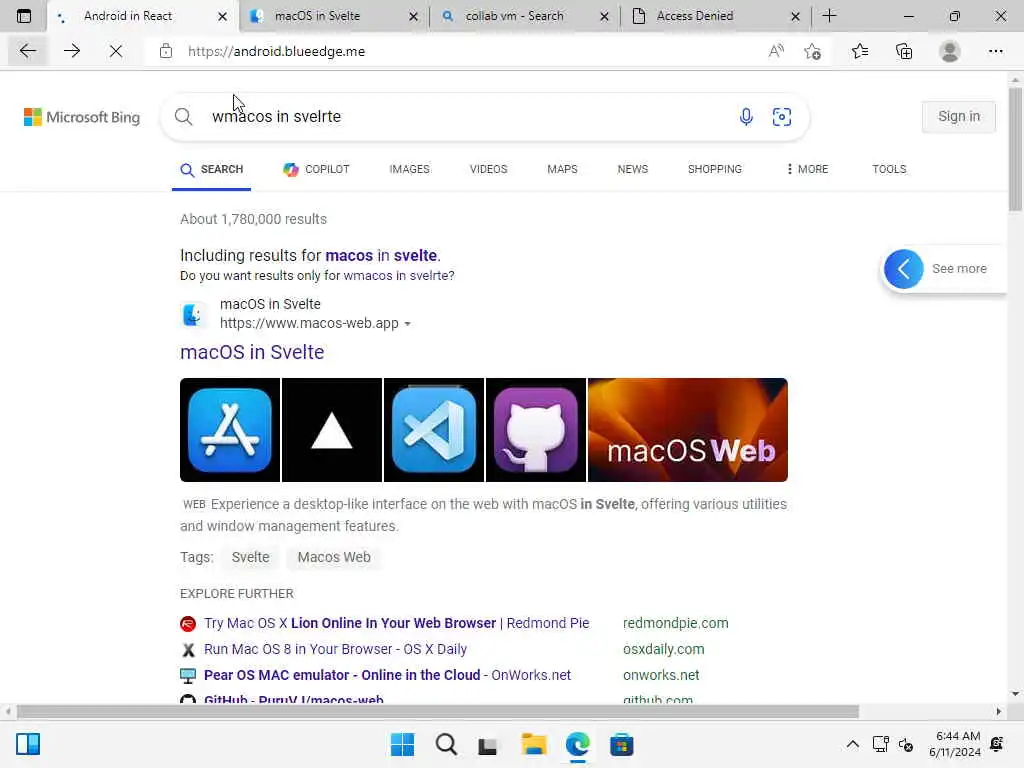
Task: Open muted volume tray icon
Action: pos(906,744)
